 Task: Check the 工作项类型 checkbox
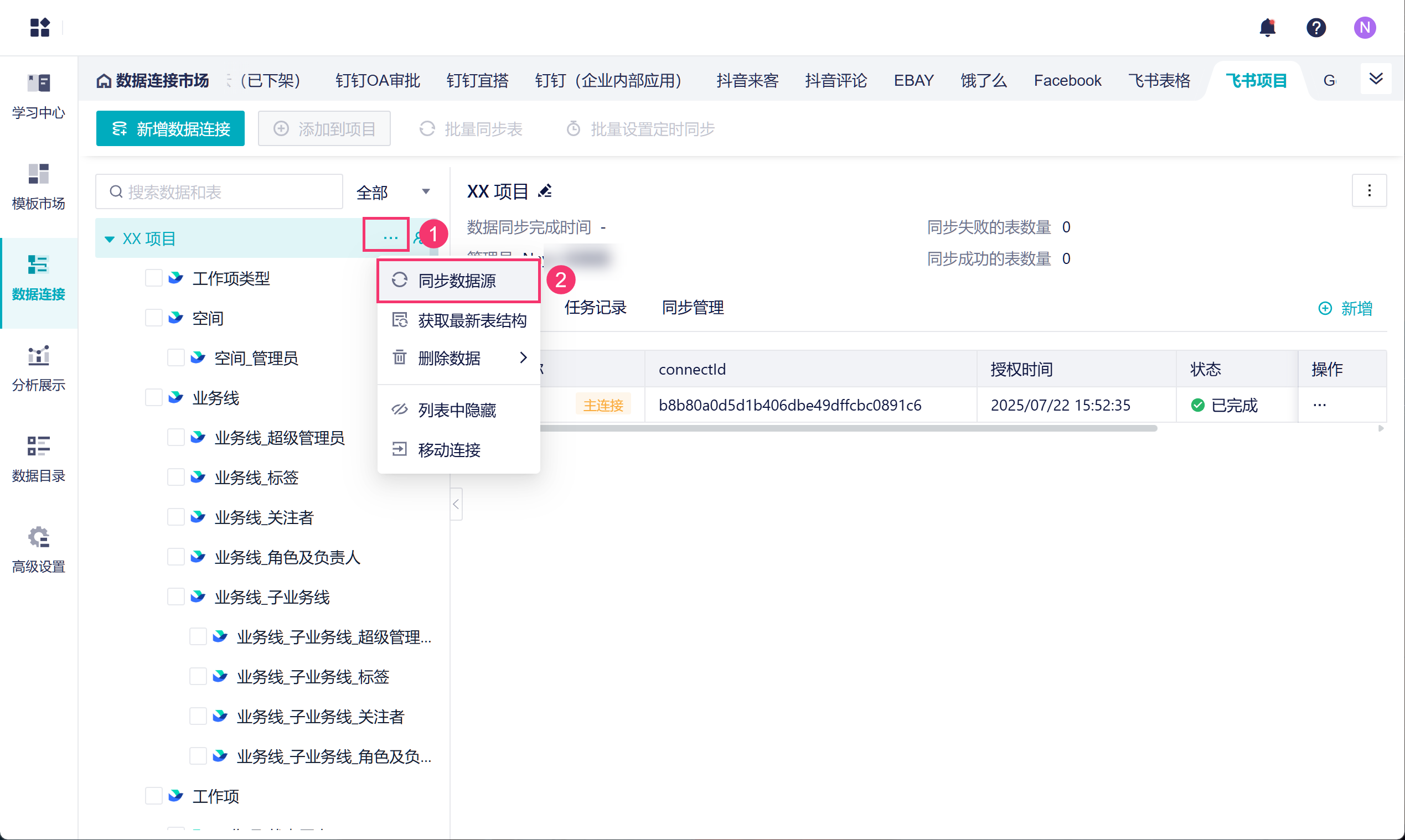pyautogui.click(x=153, y=278)
